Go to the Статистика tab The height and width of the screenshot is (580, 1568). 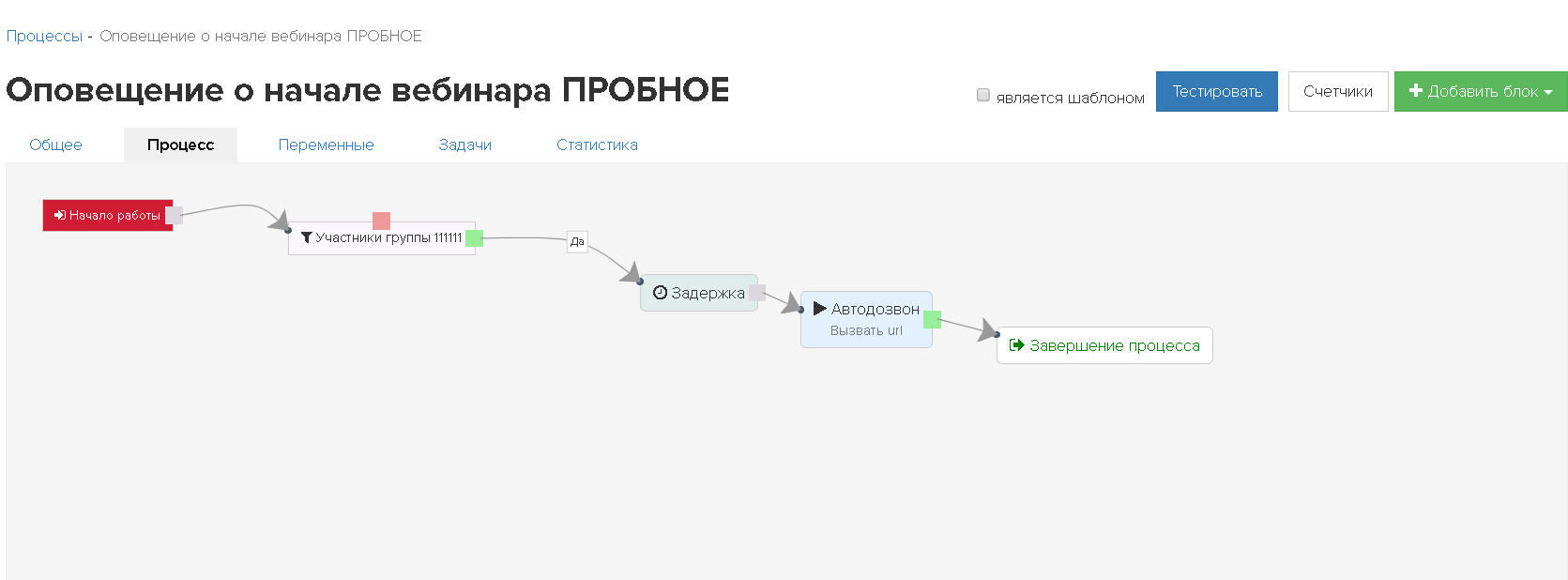point(597,145)
